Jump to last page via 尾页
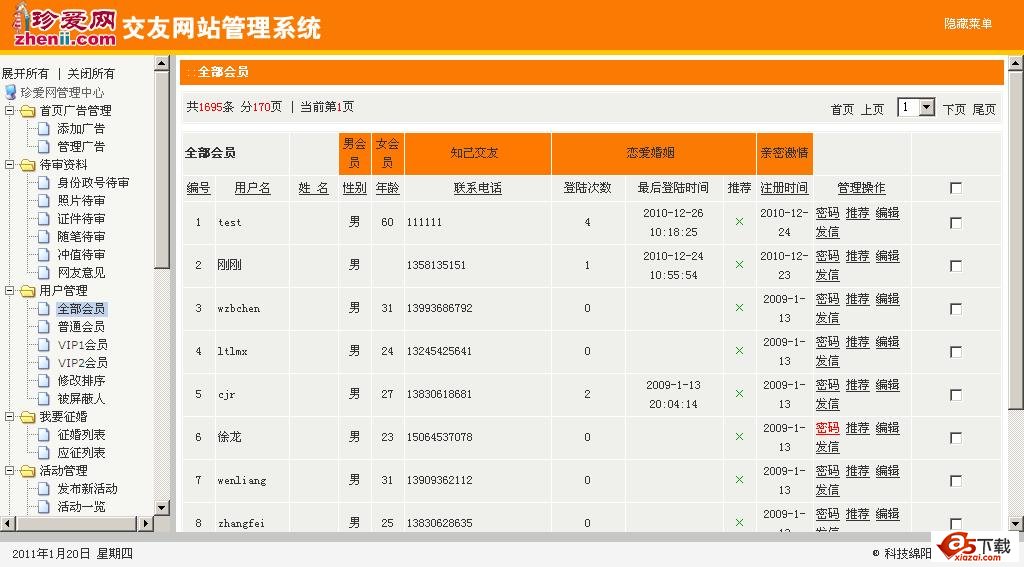Image resolution: width=1024 pixels, height=567 pixels. tap(984, 109)
